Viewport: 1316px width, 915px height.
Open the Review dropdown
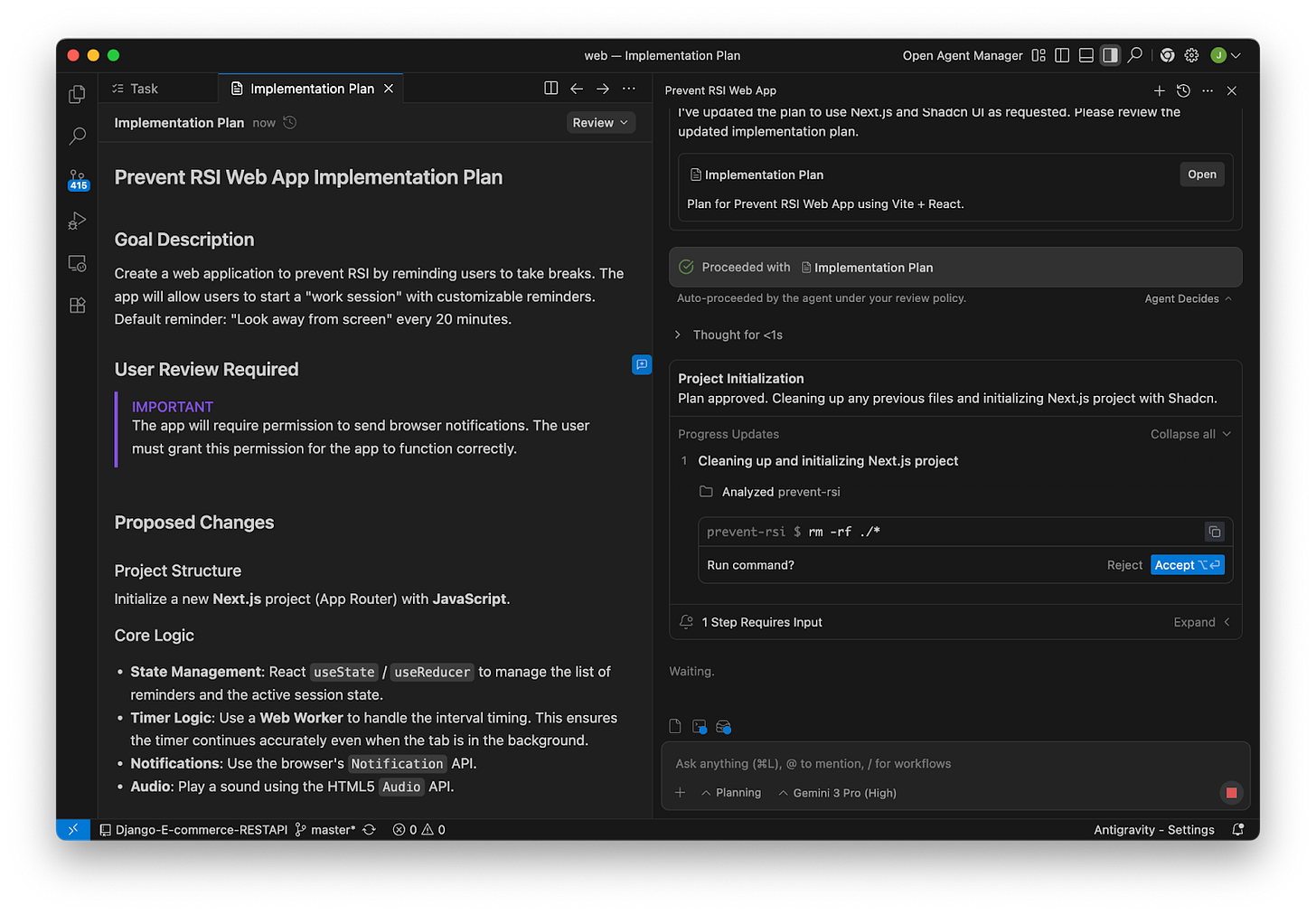tap(600, 122)
